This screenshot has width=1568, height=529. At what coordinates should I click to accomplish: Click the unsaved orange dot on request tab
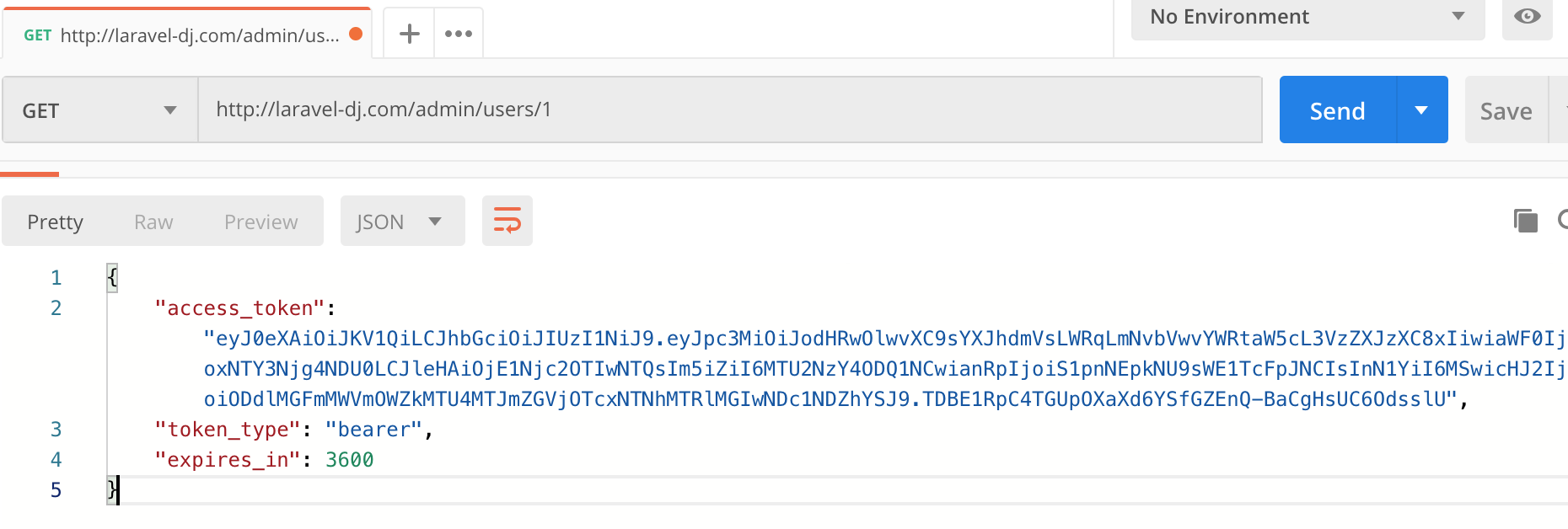[356, 34]
